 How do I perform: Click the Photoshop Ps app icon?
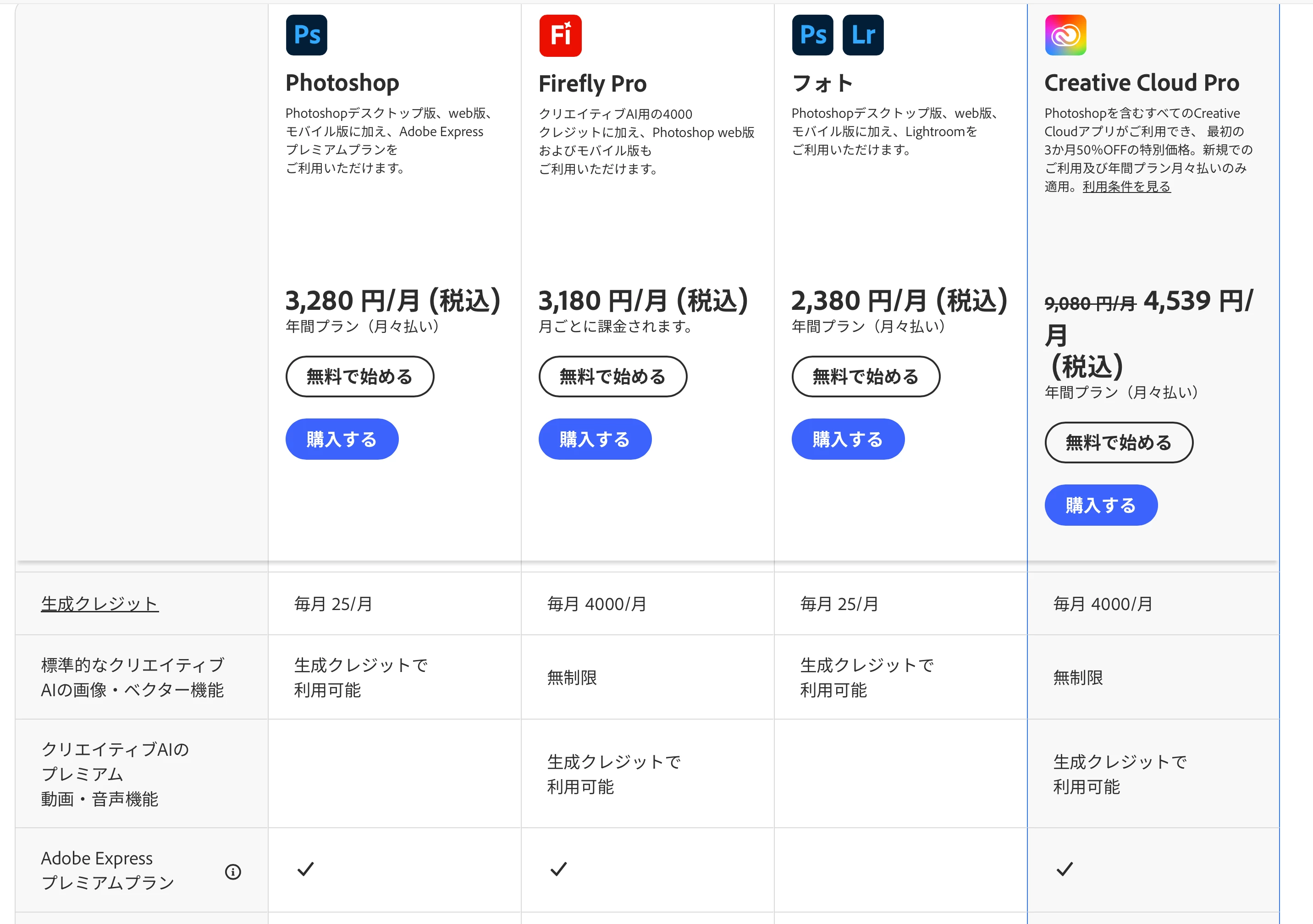307,35
